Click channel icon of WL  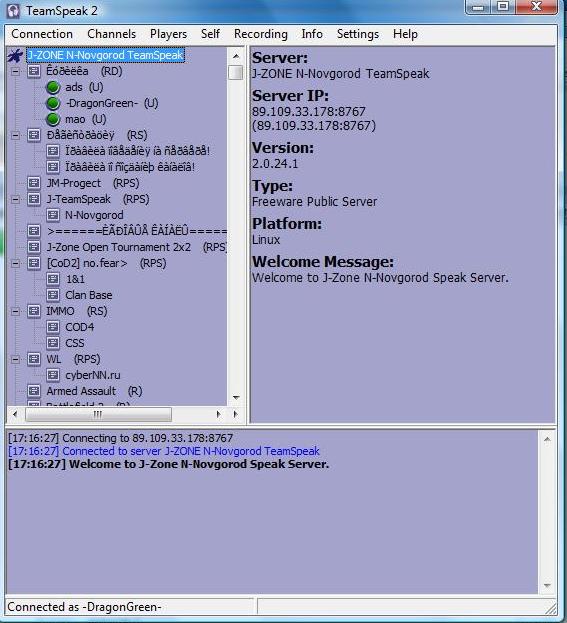click(x=34, y=359)
